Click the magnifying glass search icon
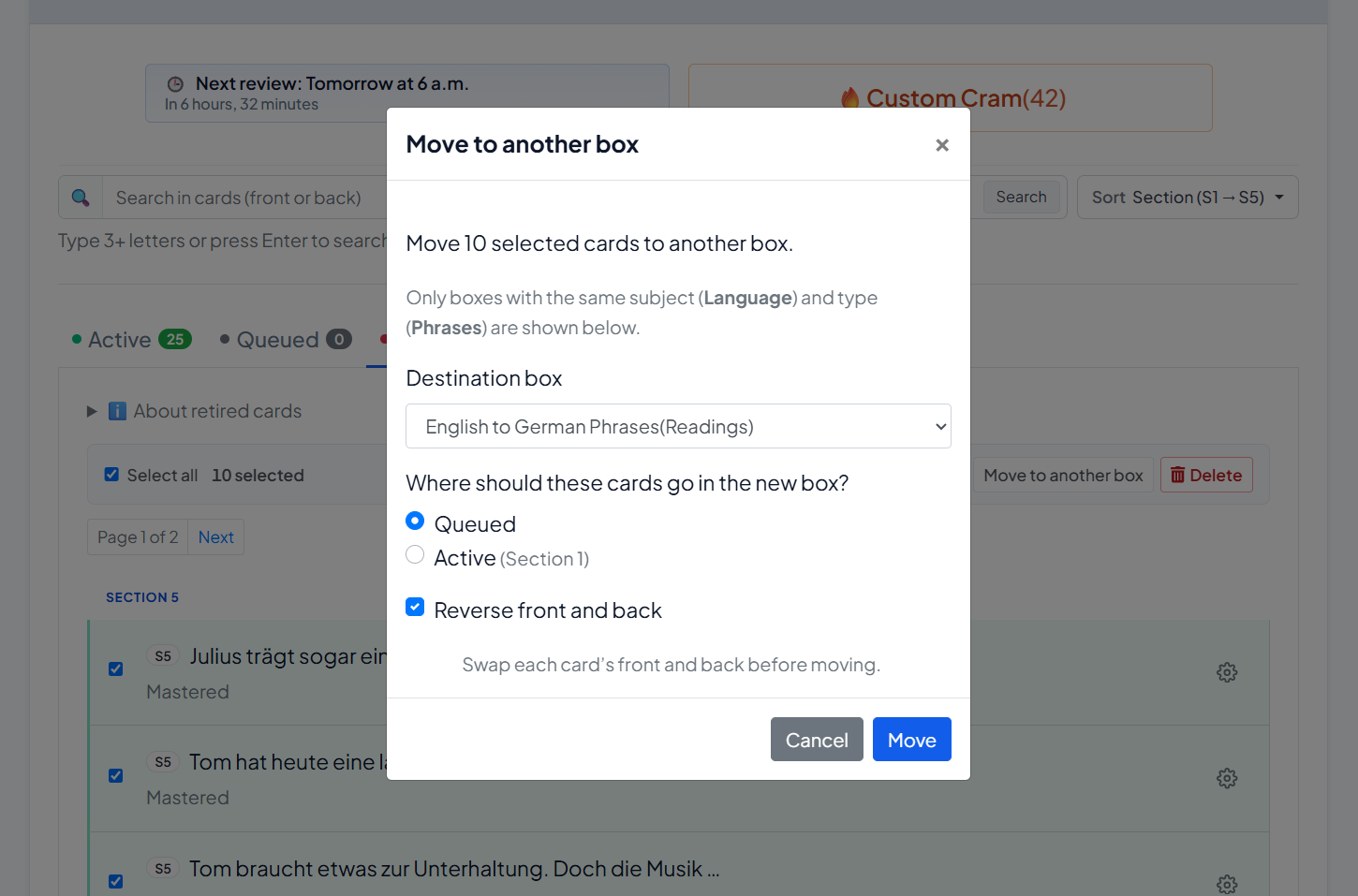 tap(81, 198)
